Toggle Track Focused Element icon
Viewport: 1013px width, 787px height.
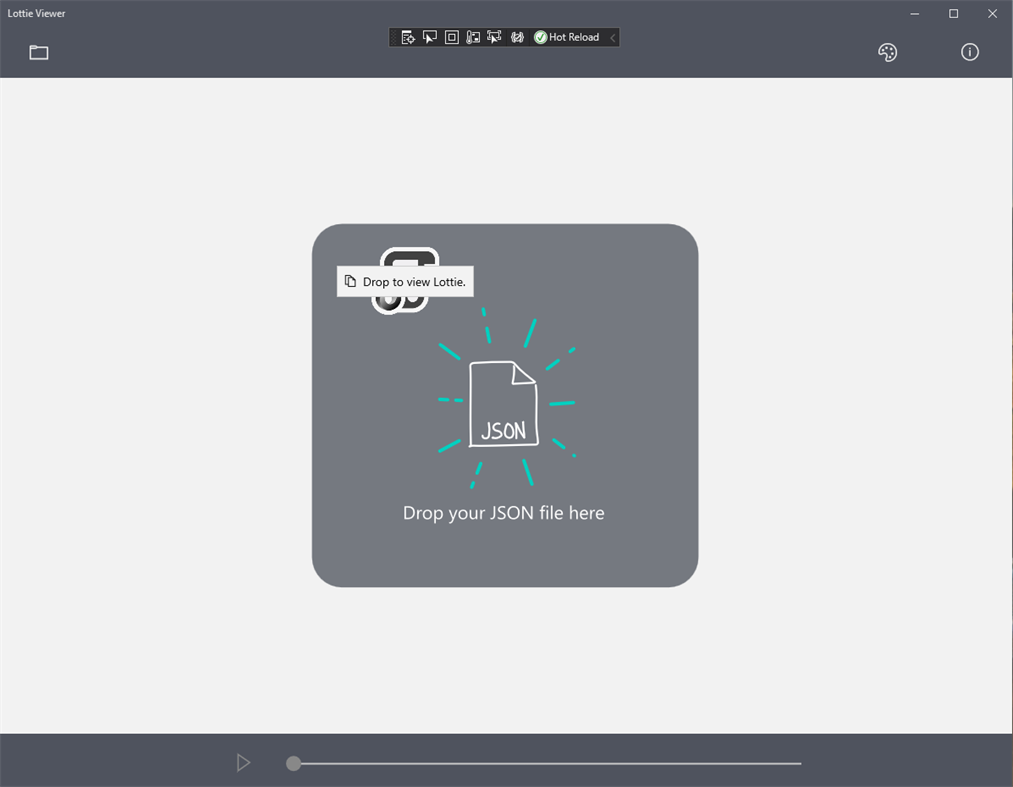tap(494, 37)
